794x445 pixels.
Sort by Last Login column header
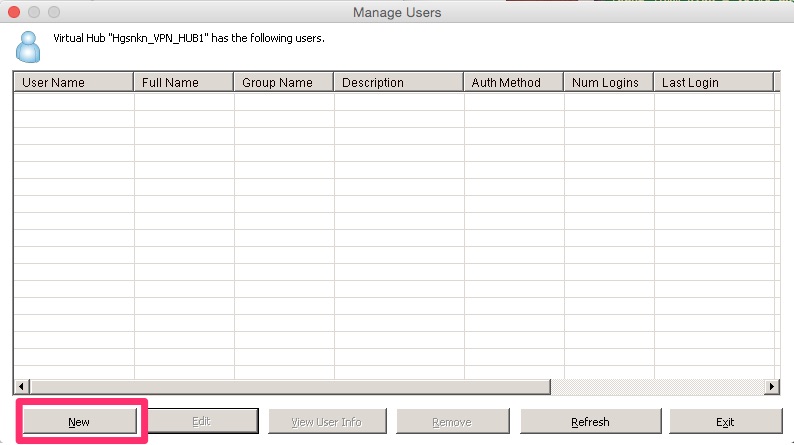[714, 83]
